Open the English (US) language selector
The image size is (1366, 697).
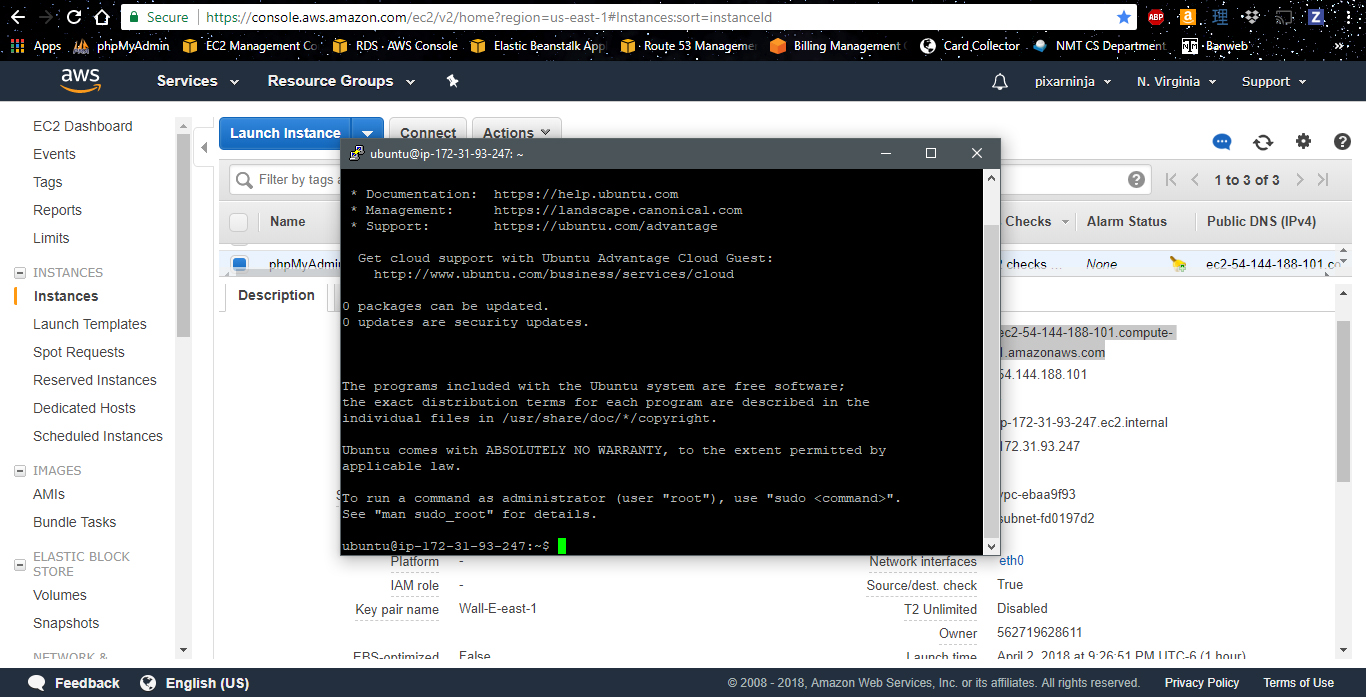194,683
